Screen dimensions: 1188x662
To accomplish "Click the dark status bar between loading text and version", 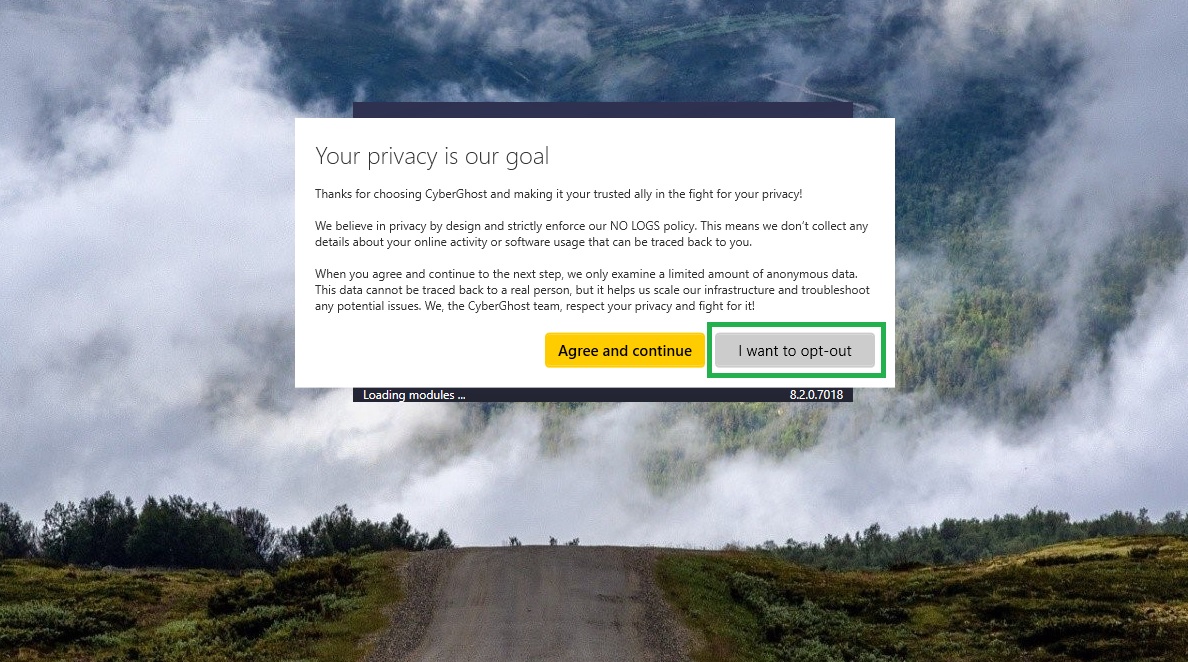I will (x=627, y=395).
